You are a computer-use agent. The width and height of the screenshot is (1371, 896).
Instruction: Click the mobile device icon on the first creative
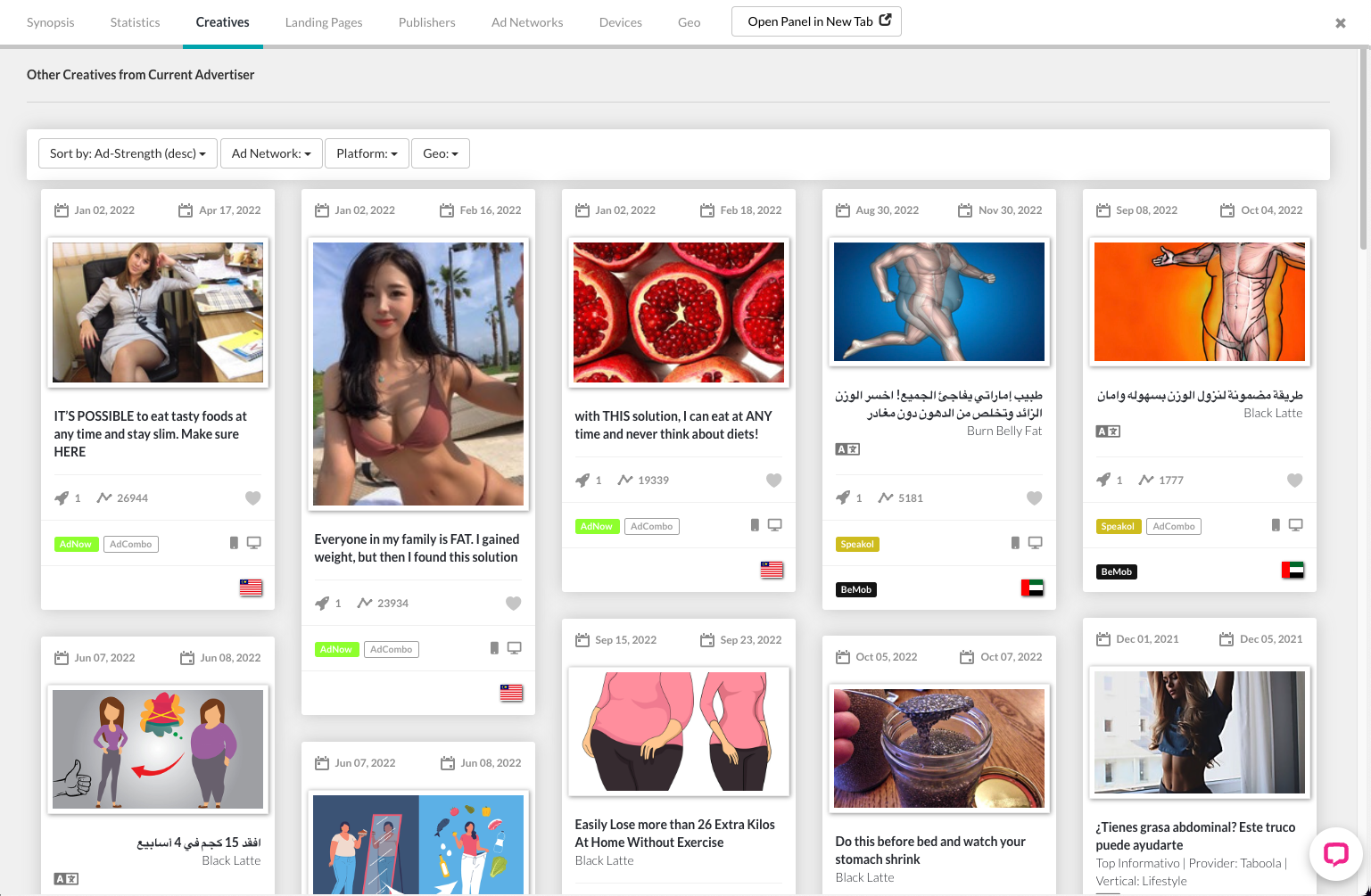click(x=235, y=542)
